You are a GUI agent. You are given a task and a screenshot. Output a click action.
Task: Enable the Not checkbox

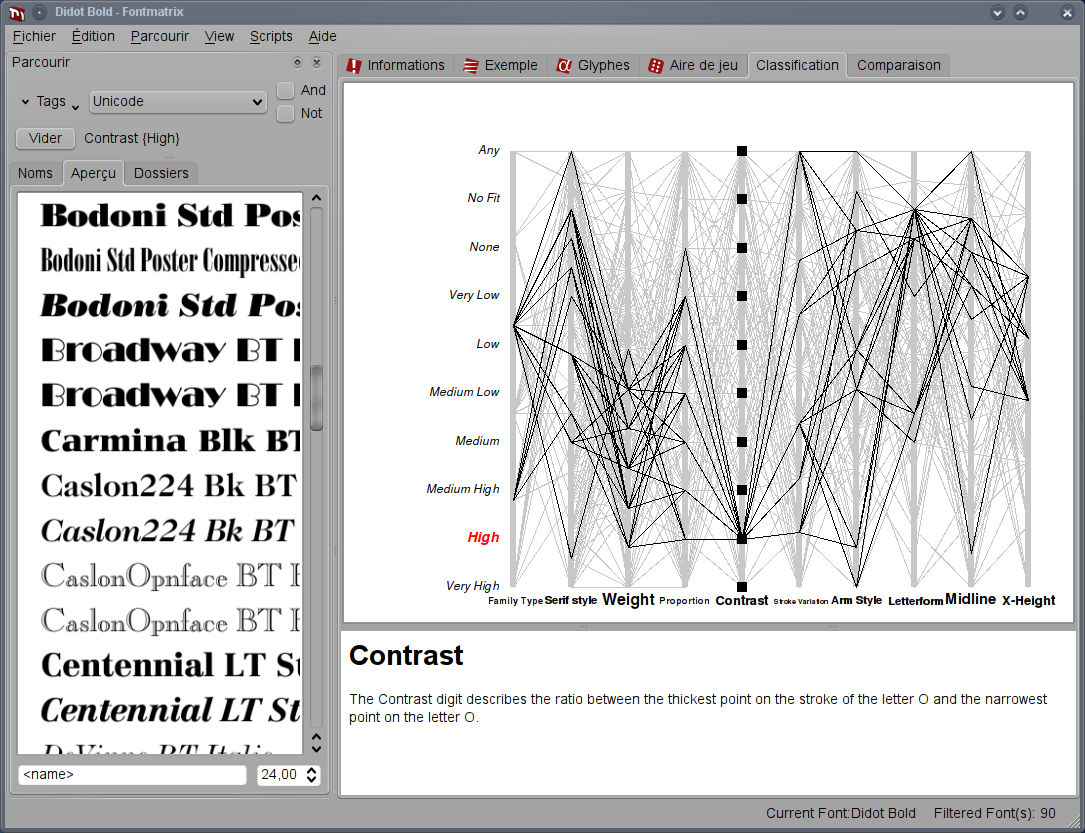[x=286, y=113]
